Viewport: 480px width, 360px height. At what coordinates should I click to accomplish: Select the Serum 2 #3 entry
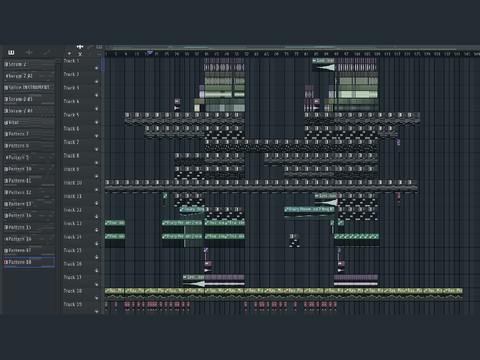tap(29, 99)
